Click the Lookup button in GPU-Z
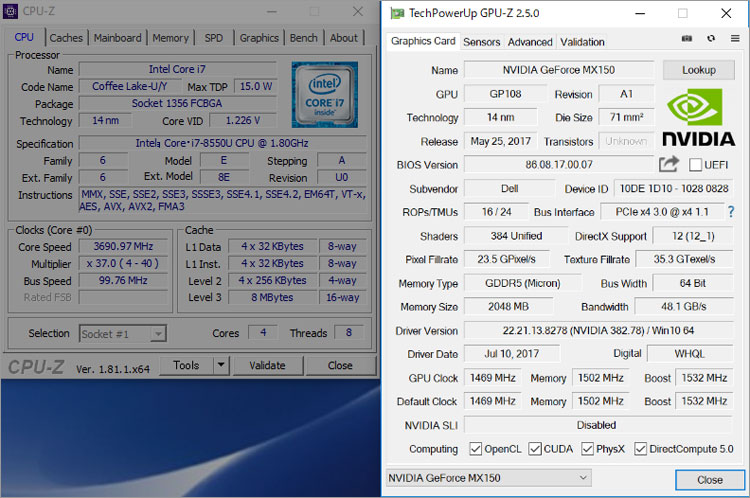 pos(699,70)
